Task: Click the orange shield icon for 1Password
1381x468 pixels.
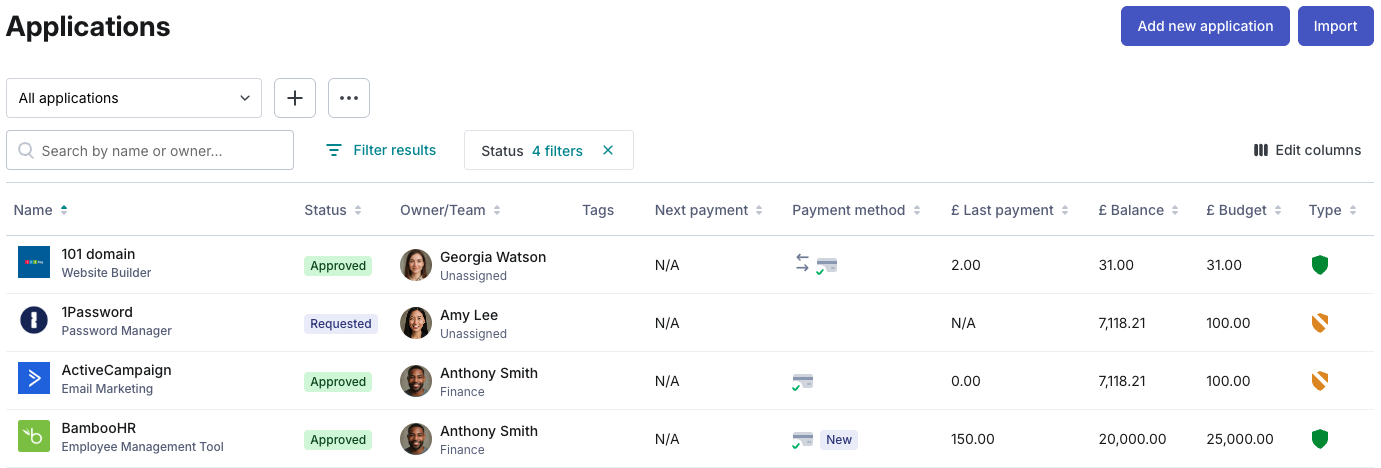Action: pyautogui.click(x=1320, y=323)
